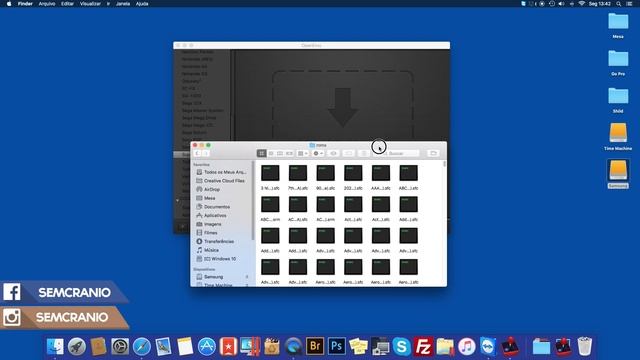The height and width of the screenshot is (360, 640).
Task: Click the volume icon in menu bar
Action: click(x=562, y=4)
